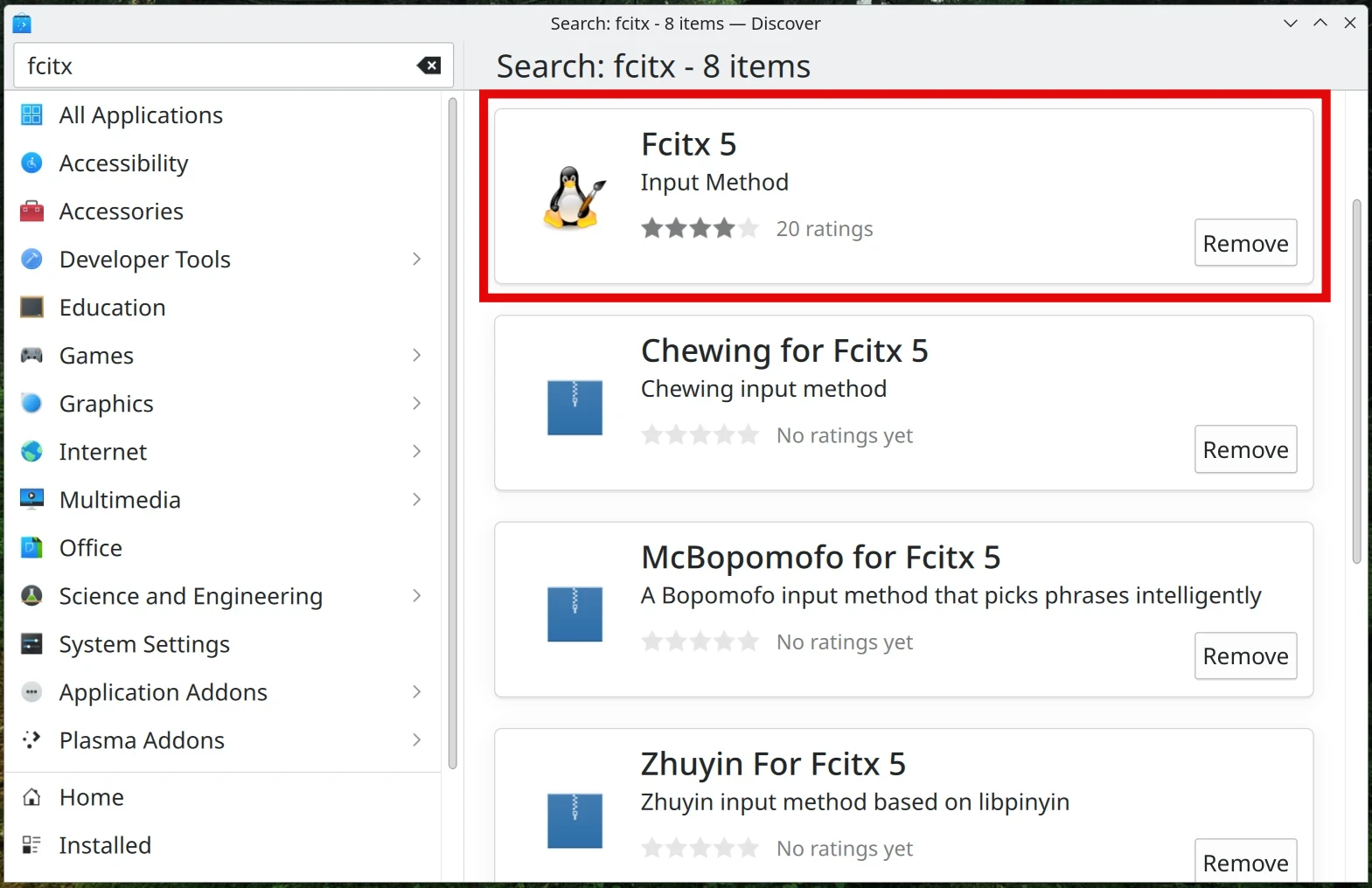Click 'Zhuyin input method based on libpinyin'
The width and height of the screenshot is (1372, 888).
coord(854,802)
